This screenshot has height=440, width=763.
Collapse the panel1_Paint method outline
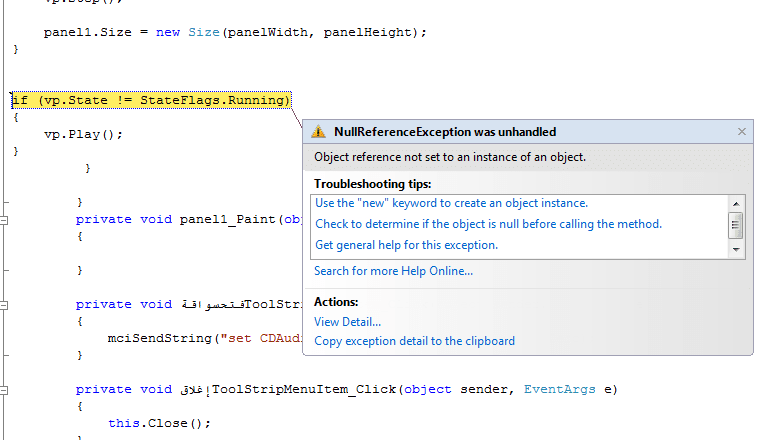(x=4, y=220)
